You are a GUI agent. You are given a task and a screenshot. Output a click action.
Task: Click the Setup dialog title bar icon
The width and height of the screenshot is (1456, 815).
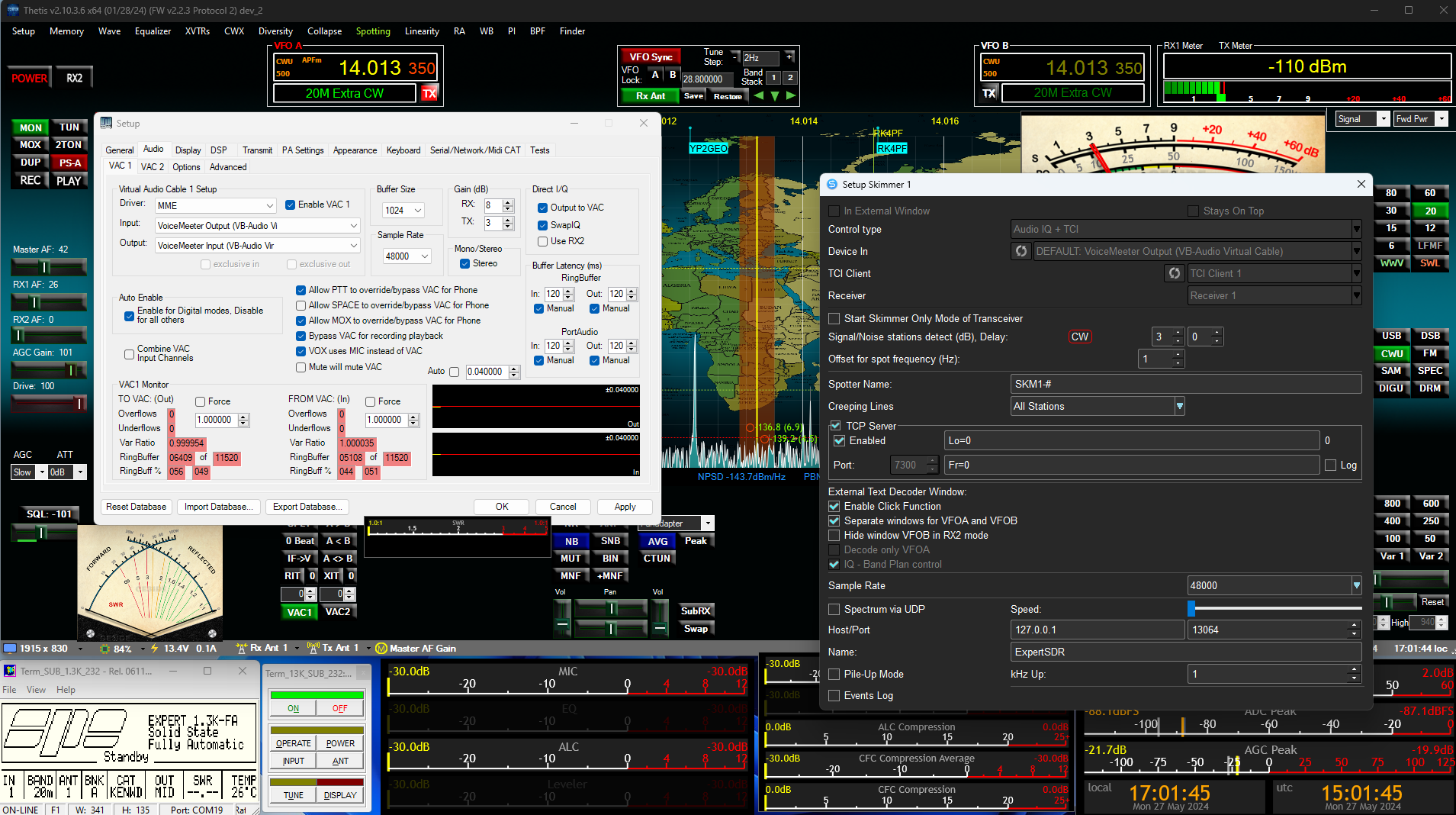[106, 123]
